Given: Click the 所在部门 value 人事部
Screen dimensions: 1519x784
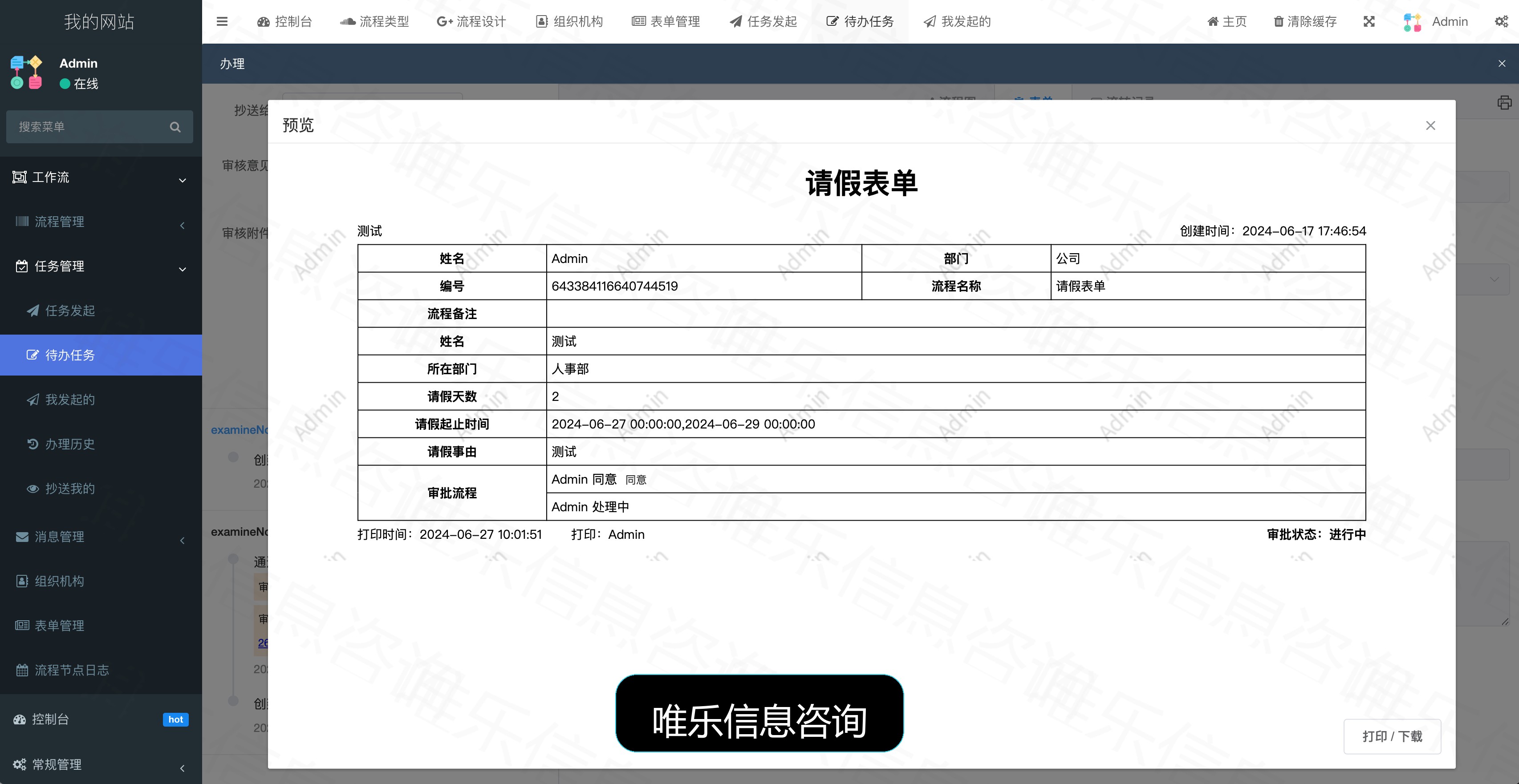Looking at the screenshot, I should 570,369.
